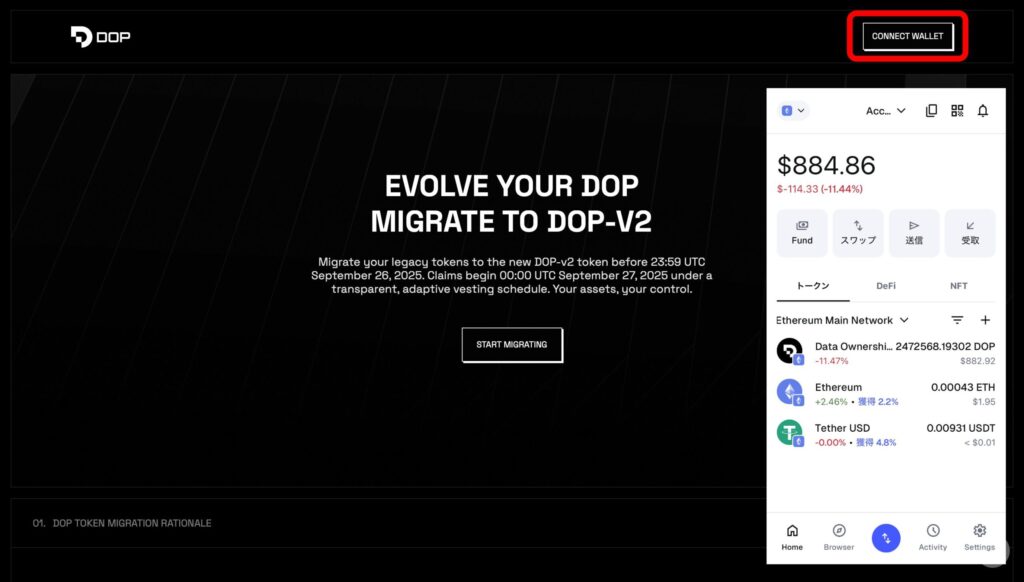This screenshot has width=1024, height=582.
Task: Add a token with the plus icon
Action: click(985, 320)
